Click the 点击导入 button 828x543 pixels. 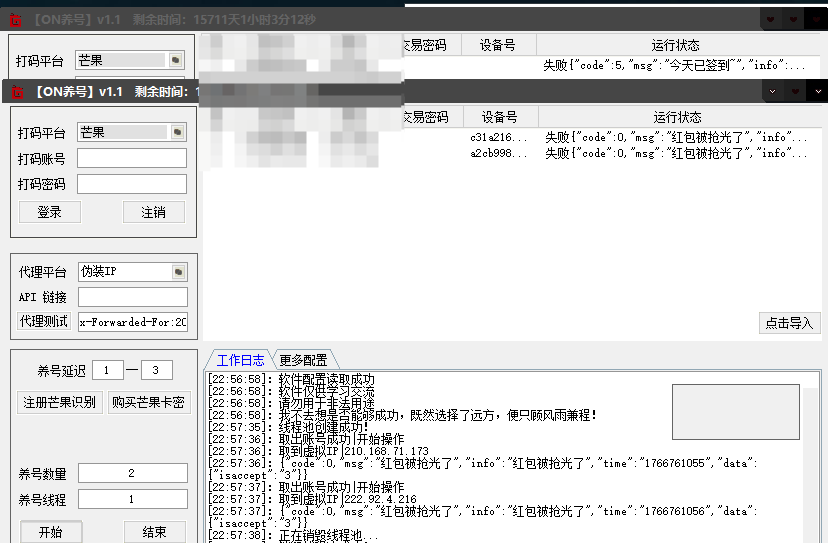789,323
